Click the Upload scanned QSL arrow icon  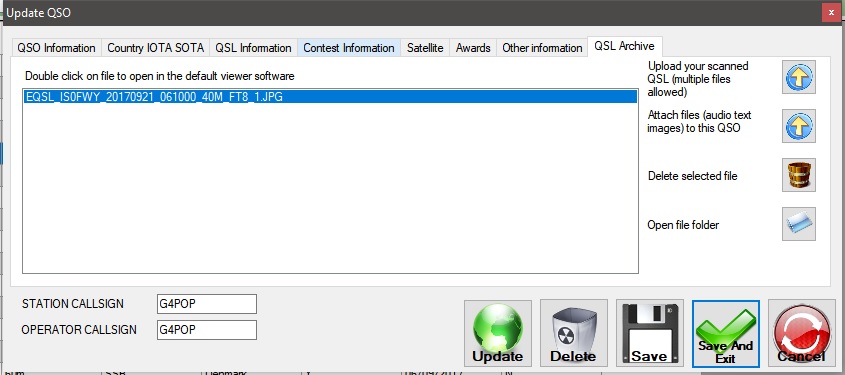[x=799, y=77]
